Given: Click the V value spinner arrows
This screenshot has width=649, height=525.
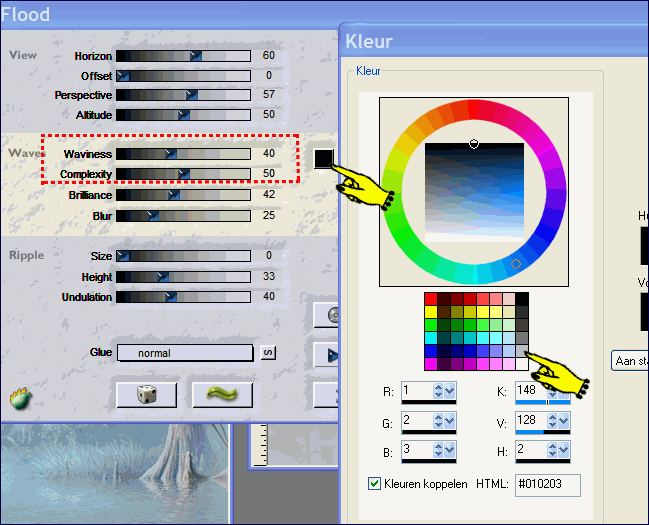Looking at the screenshot, I should (552, 421).
